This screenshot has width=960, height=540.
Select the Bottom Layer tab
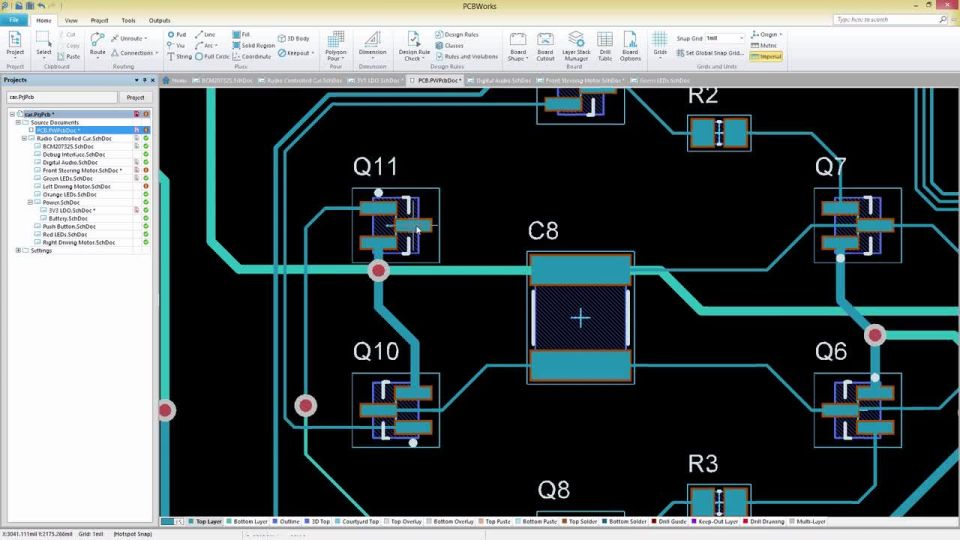point(247,522)
